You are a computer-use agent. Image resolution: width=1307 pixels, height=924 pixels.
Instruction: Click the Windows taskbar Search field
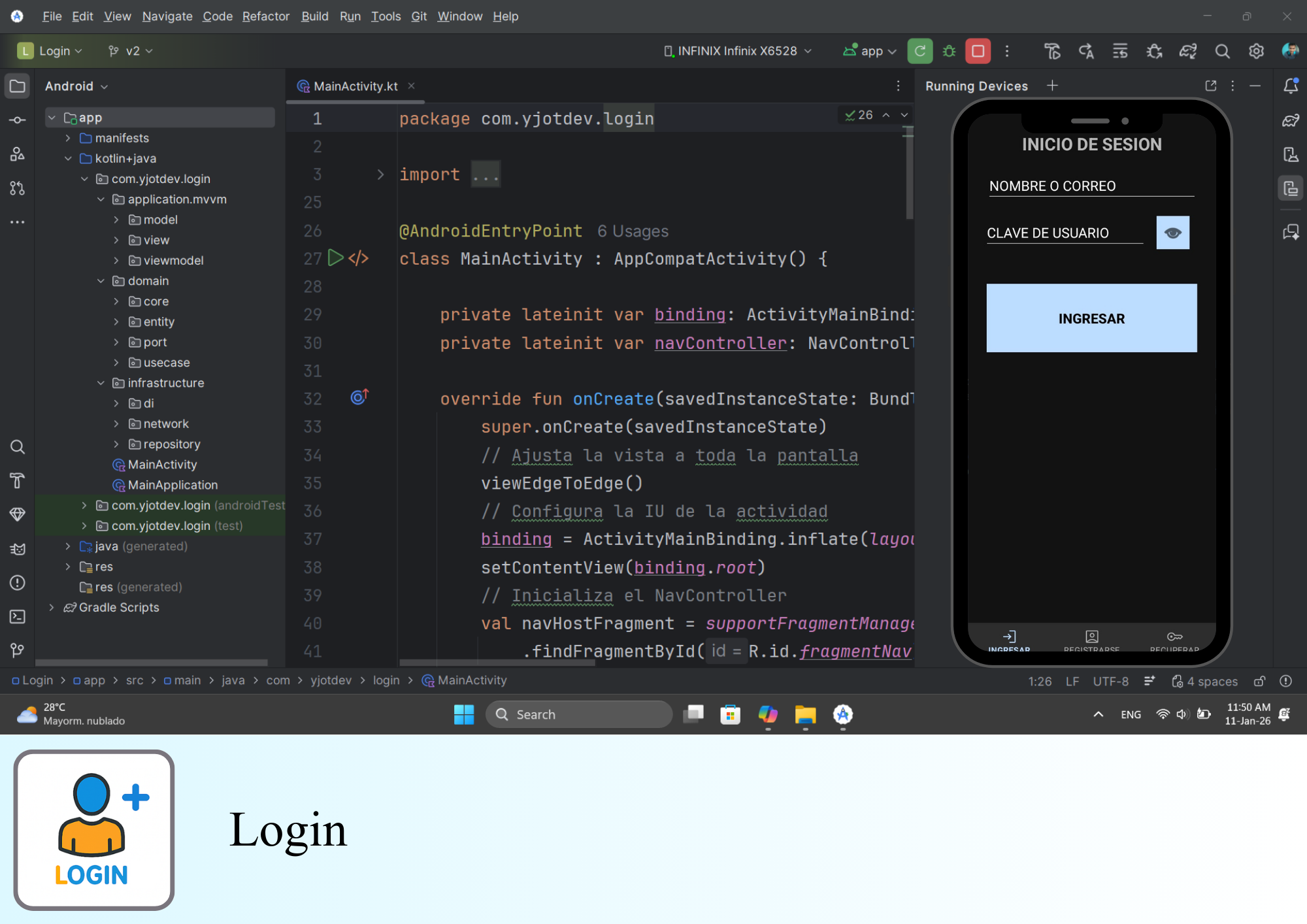579,714
